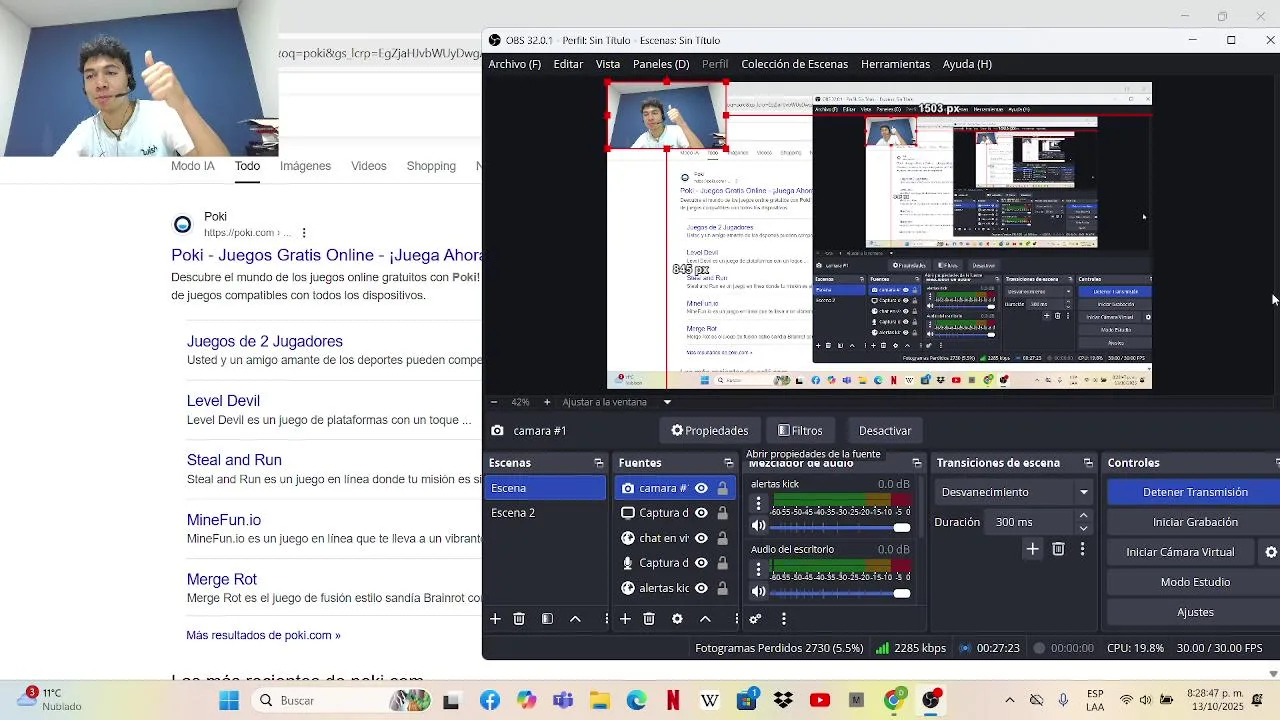Open Archivo (F) menu
The width and height of the screenshot is (1280, 720).
coord(514,64)
